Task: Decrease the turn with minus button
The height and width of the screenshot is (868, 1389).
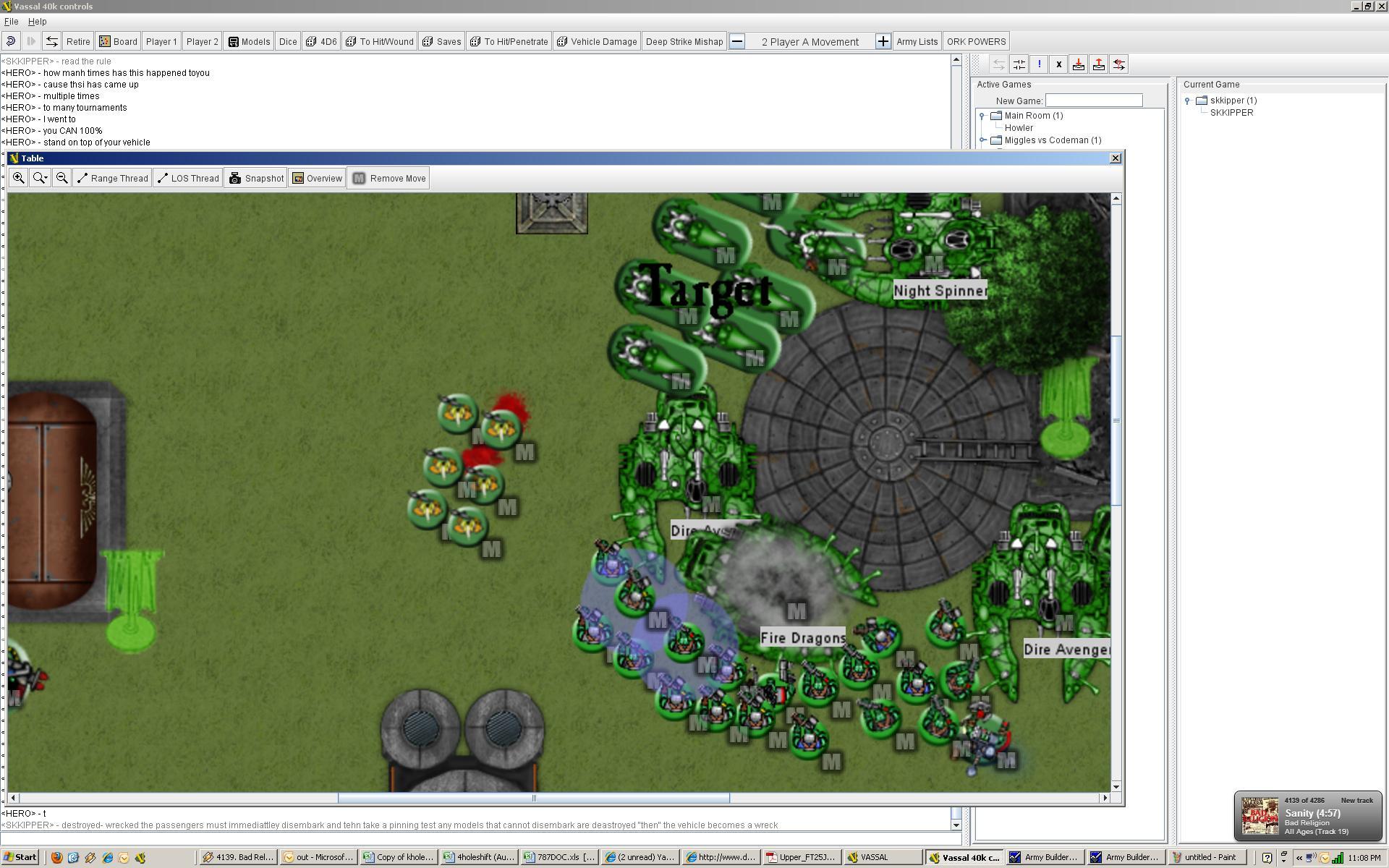Action: (x=737, y=41)
